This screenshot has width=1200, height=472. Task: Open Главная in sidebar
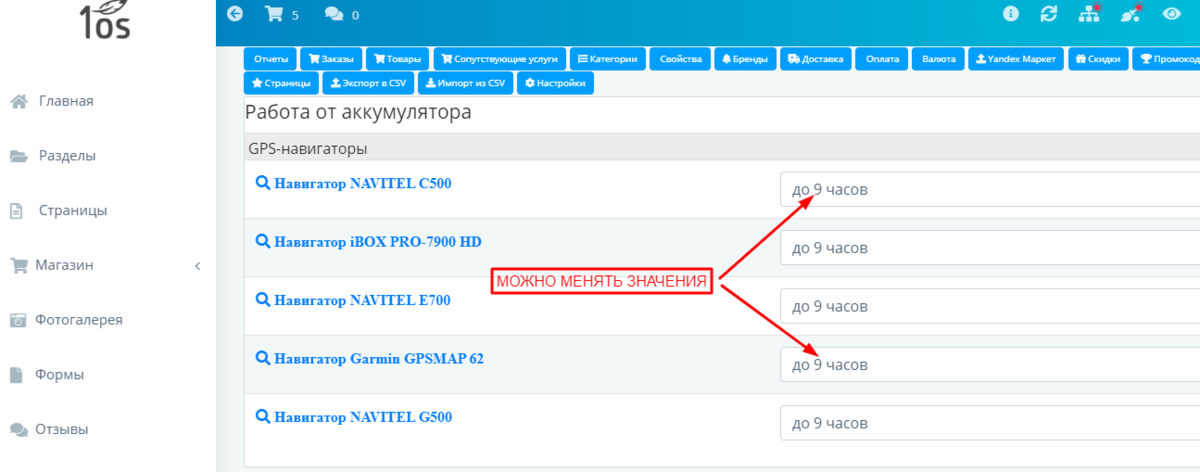pos(66,101)
